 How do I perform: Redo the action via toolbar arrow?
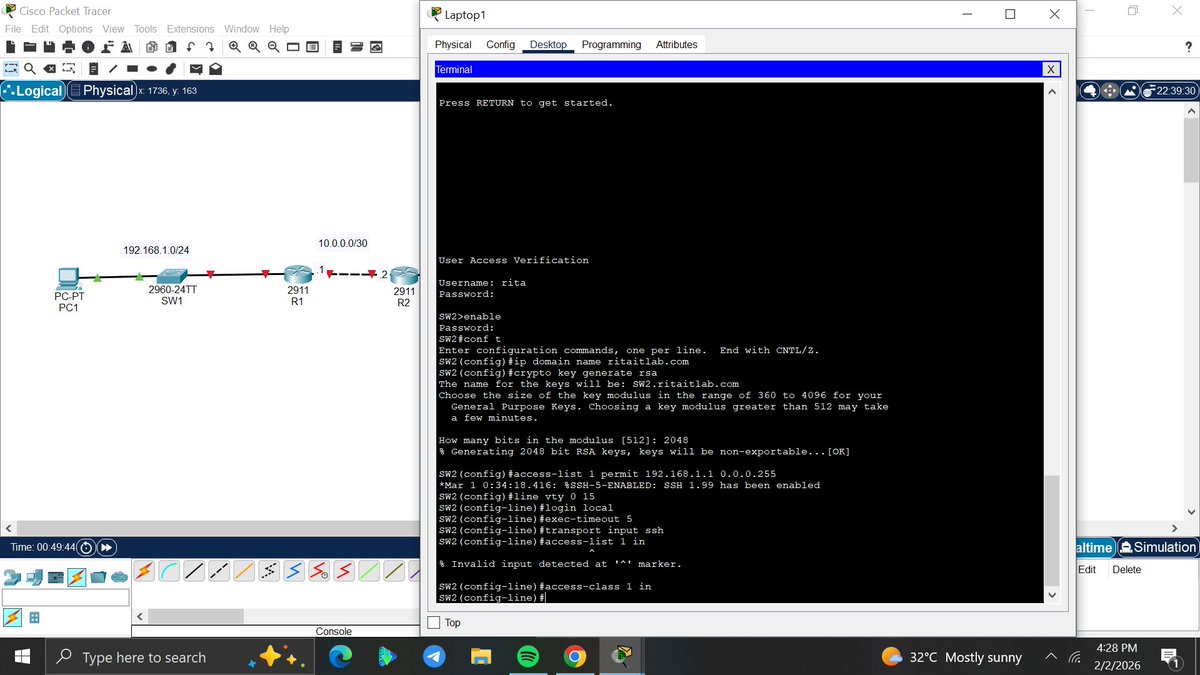tap(210, 47)
